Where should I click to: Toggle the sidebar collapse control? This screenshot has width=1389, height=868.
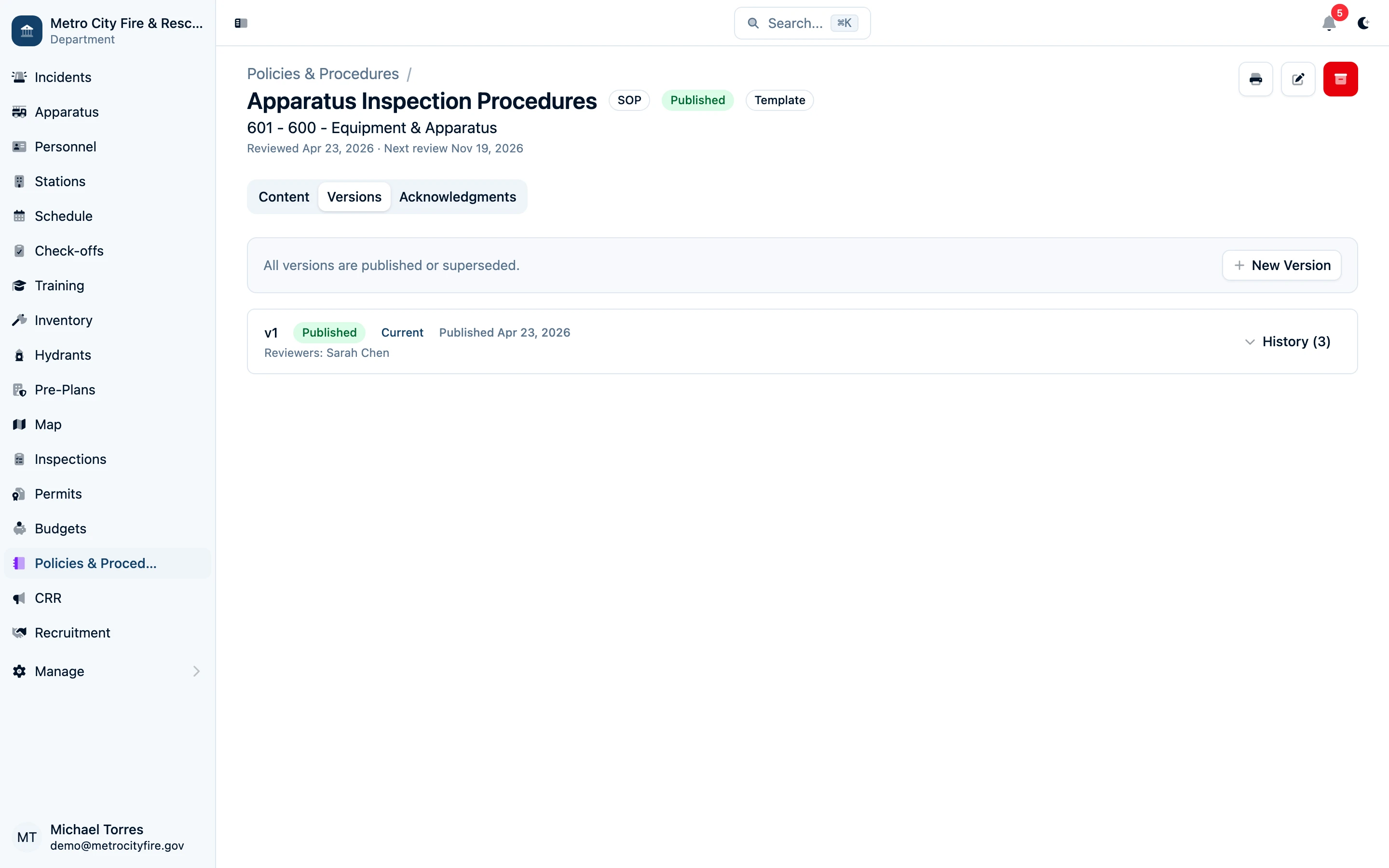point(241,23)
